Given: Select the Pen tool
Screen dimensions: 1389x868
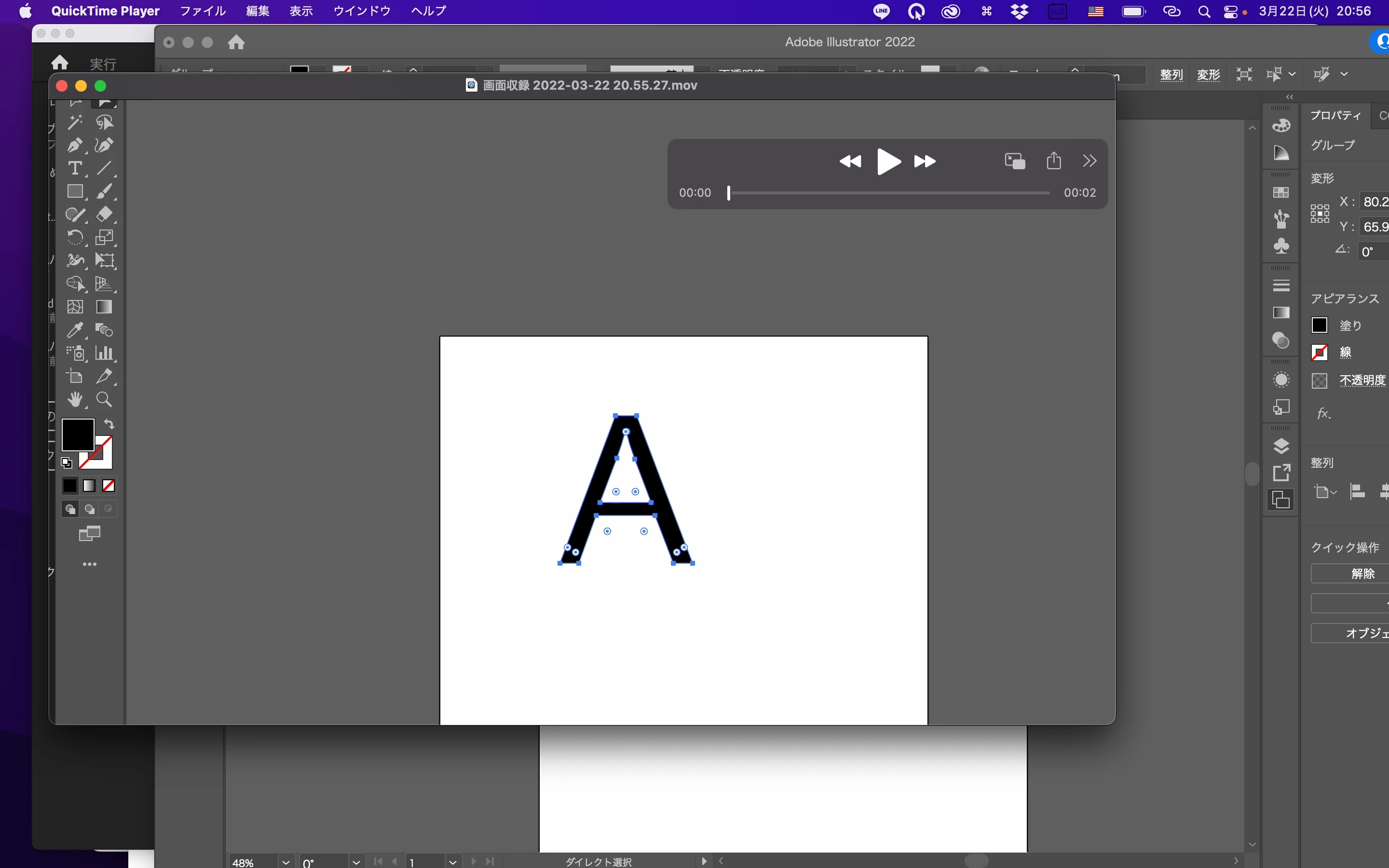Looking at the screenshot, I should click(x=74, y=145).
